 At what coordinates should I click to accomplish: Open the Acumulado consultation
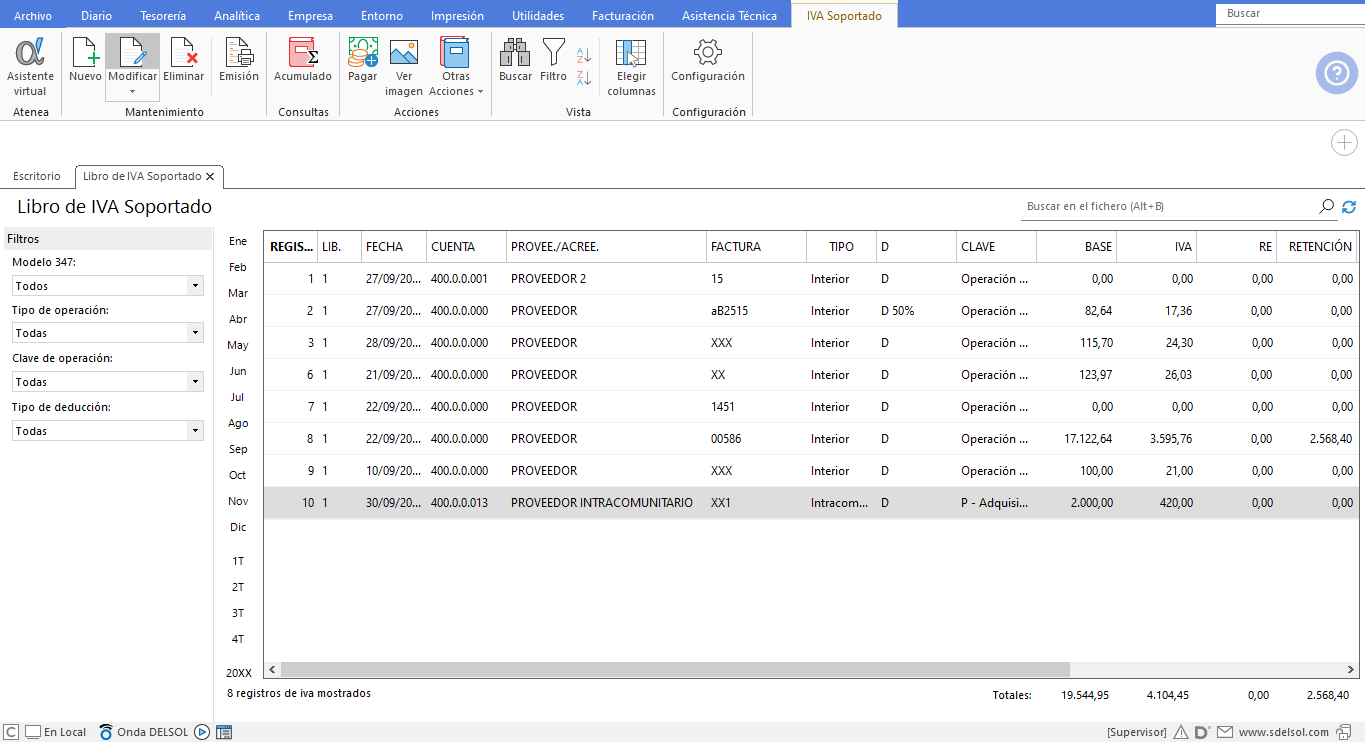click(303, 61)
